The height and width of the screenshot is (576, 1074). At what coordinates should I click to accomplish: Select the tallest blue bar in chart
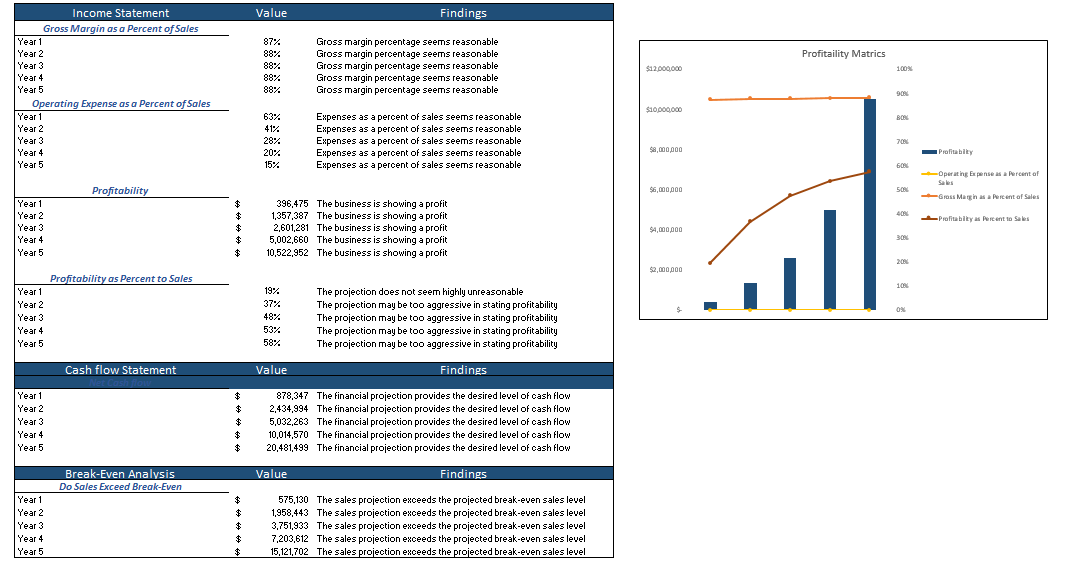(869, 204)
